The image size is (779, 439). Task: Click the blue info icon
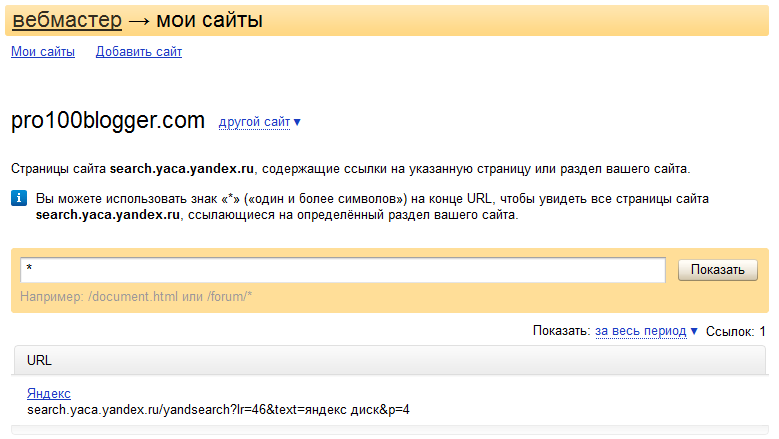click(x=19, y=199)
